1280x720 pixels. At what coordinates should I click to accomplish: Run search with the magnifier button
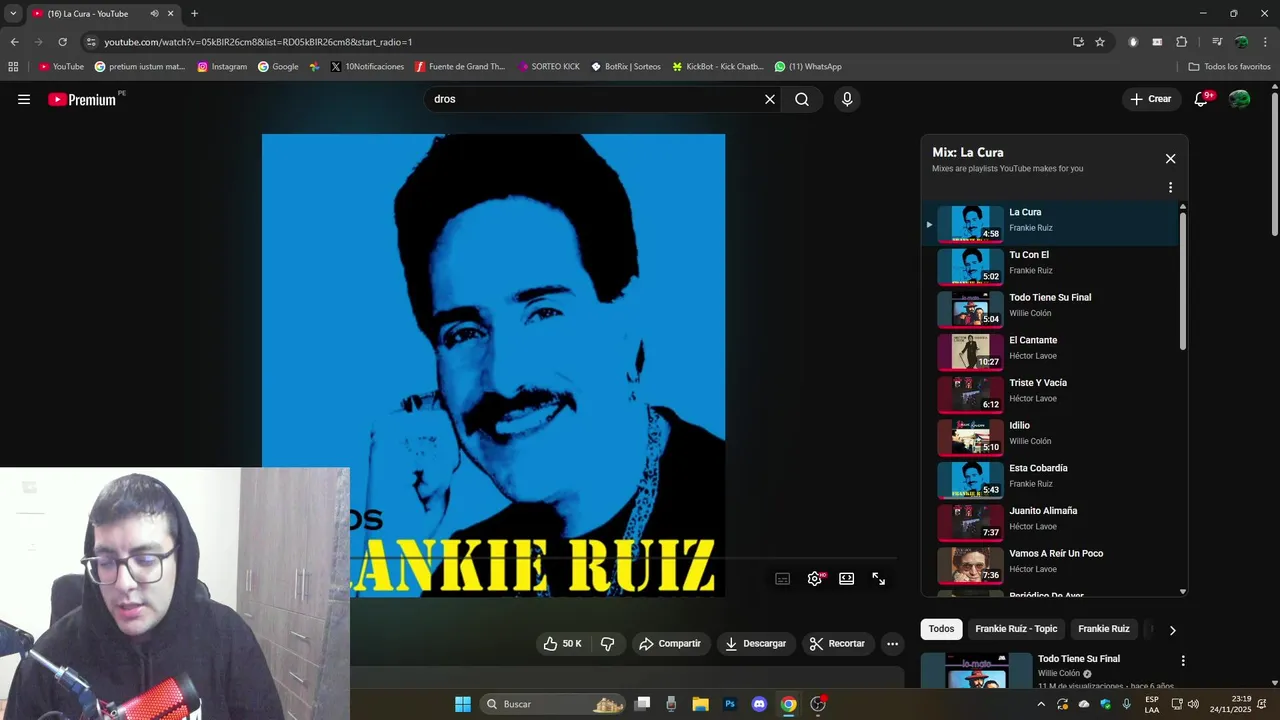[802, 99]
